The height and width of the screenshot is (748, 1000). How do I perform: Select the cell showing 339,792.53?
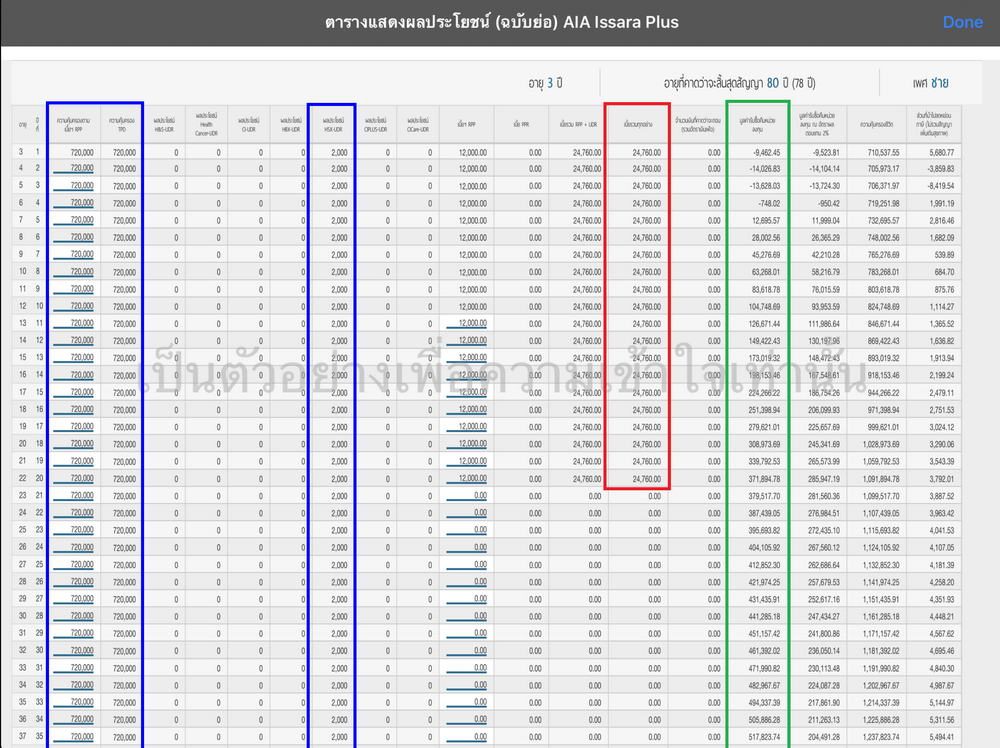pyautogui.click(x=765, y=462)
